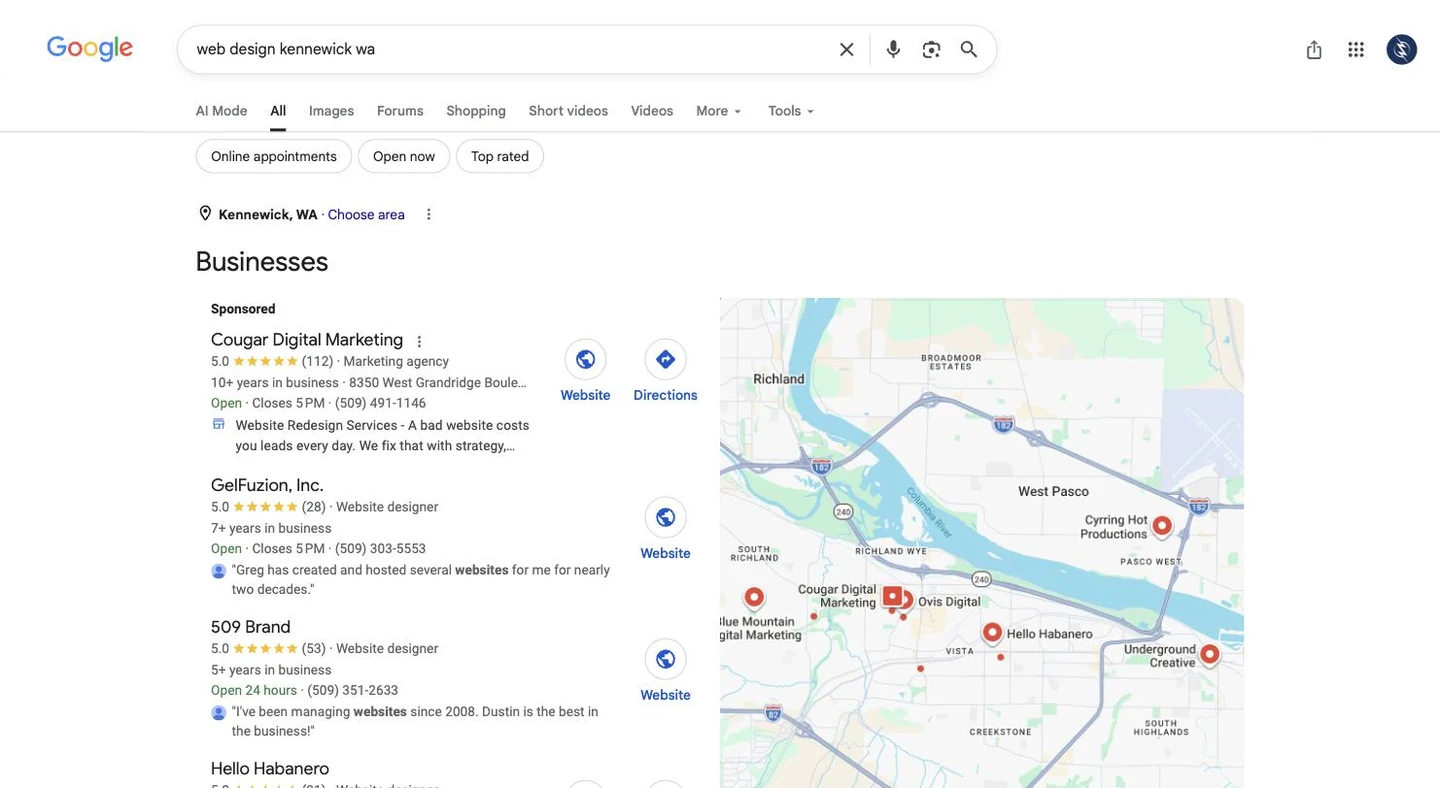This screenshot has height=788, width=1440.
Task: Open the Videos tab
Action: click(x=652, y=111)
